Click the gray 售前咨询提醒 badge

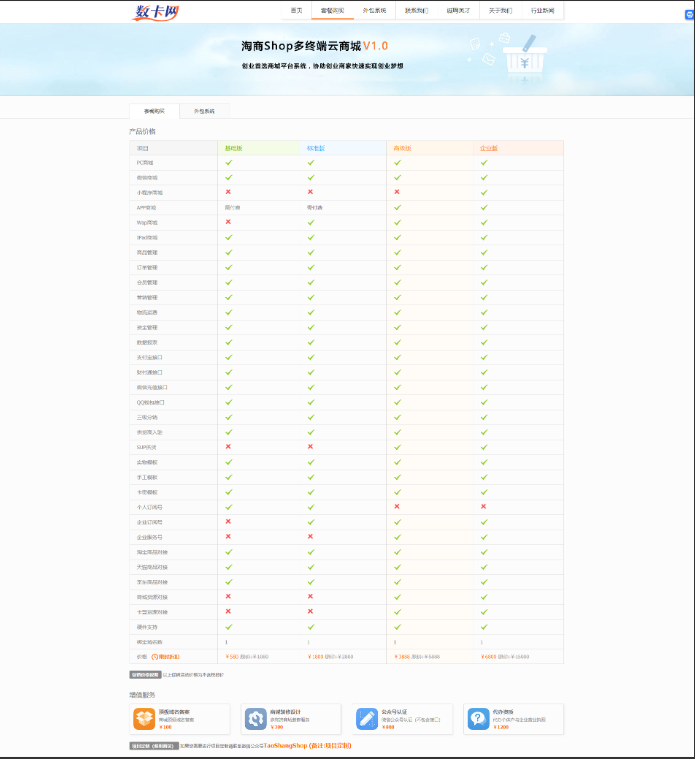(145, 675)
